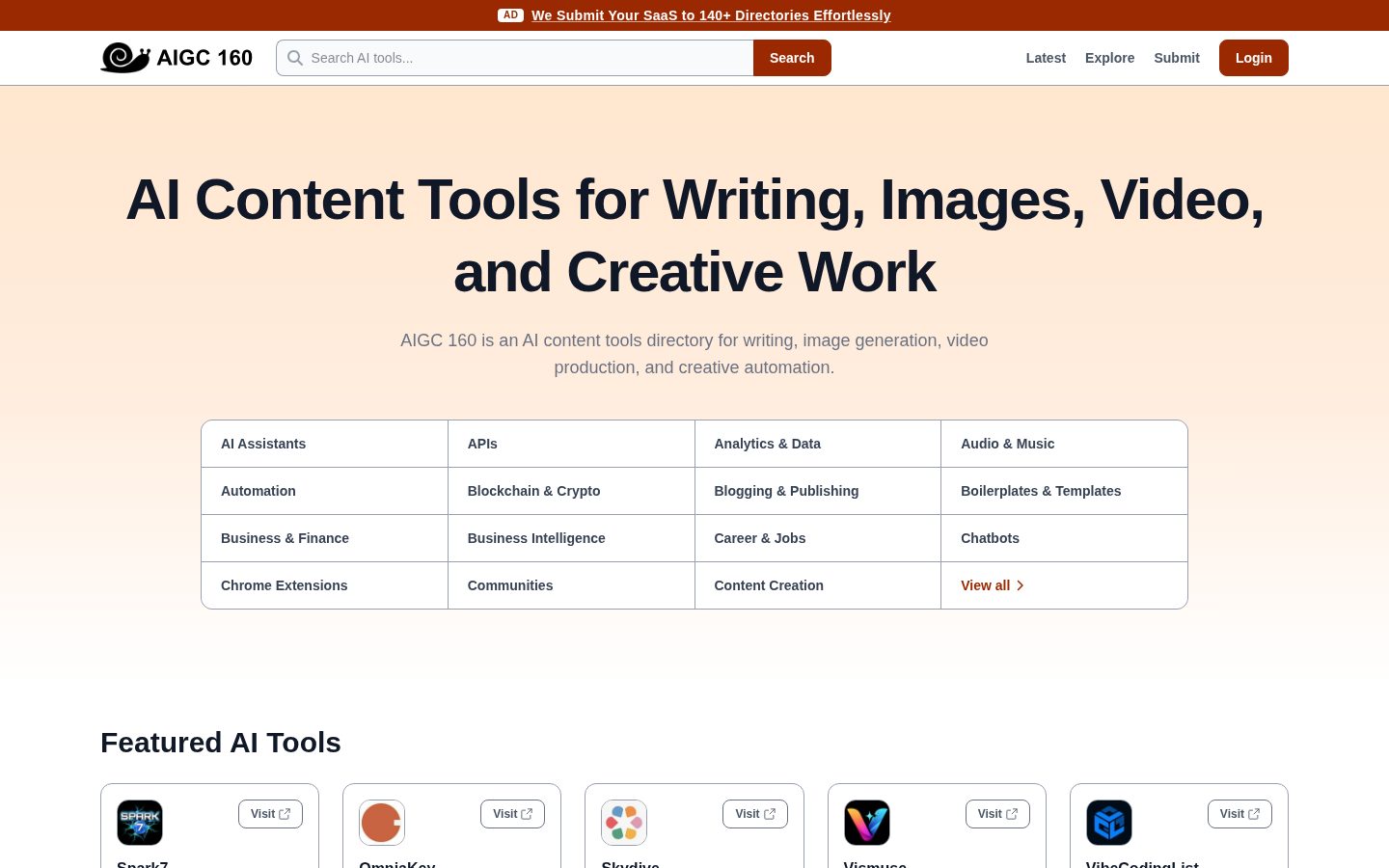Browse the Career & Jobs category

click(x=818, y=538)
